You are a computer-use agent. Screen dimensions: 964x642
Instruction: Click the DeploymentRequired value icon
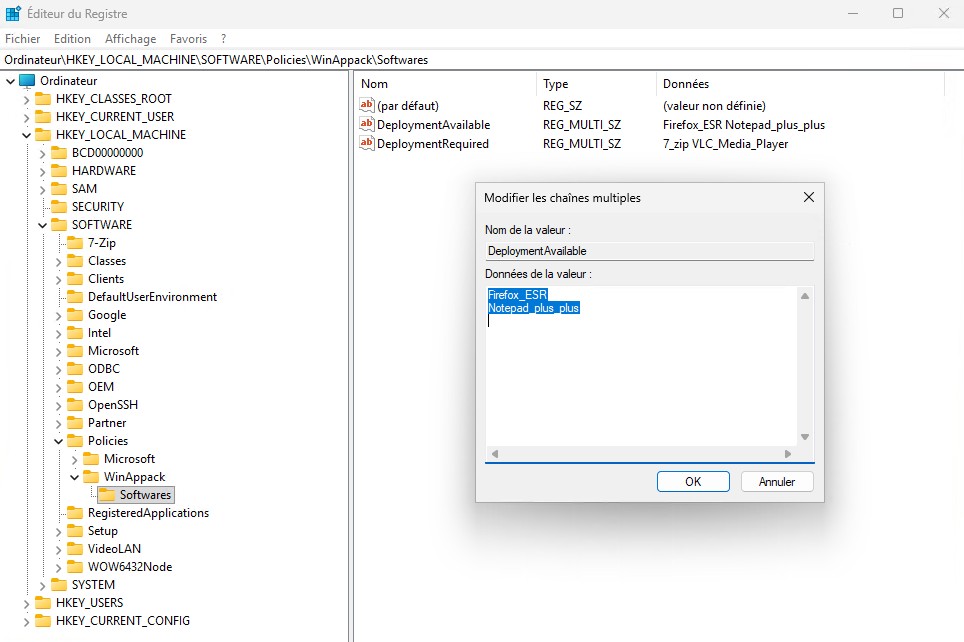click(367, 143)
